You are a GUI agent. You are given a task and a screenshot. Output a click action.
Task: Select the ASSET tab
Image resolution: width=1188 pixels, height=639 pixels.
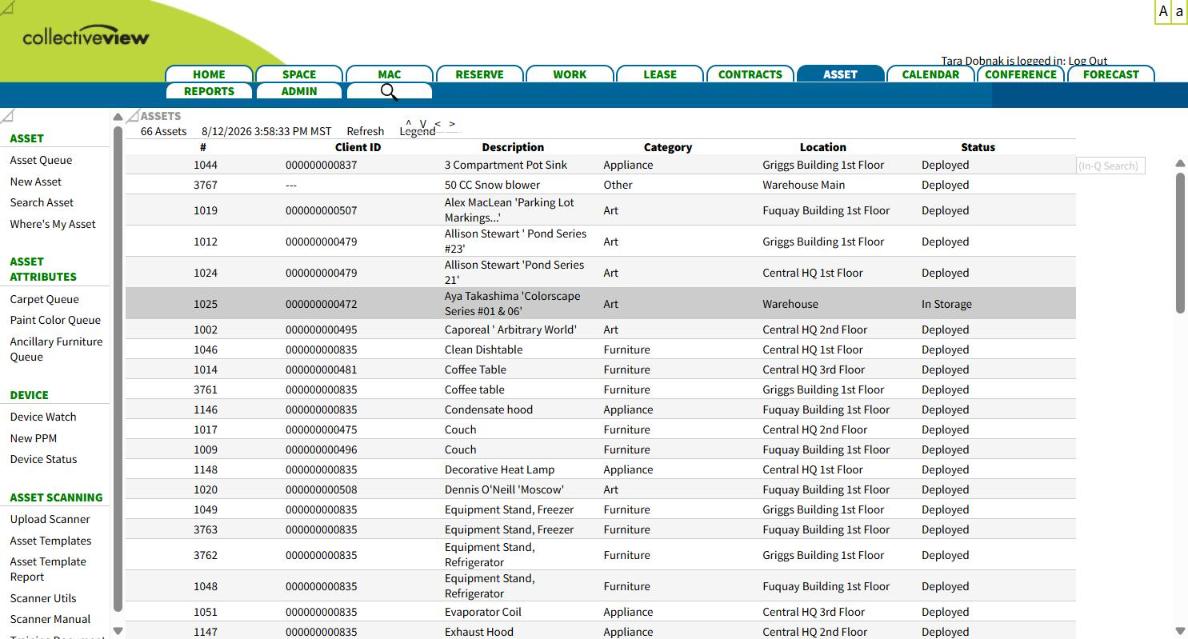click(x=840, y=74)
